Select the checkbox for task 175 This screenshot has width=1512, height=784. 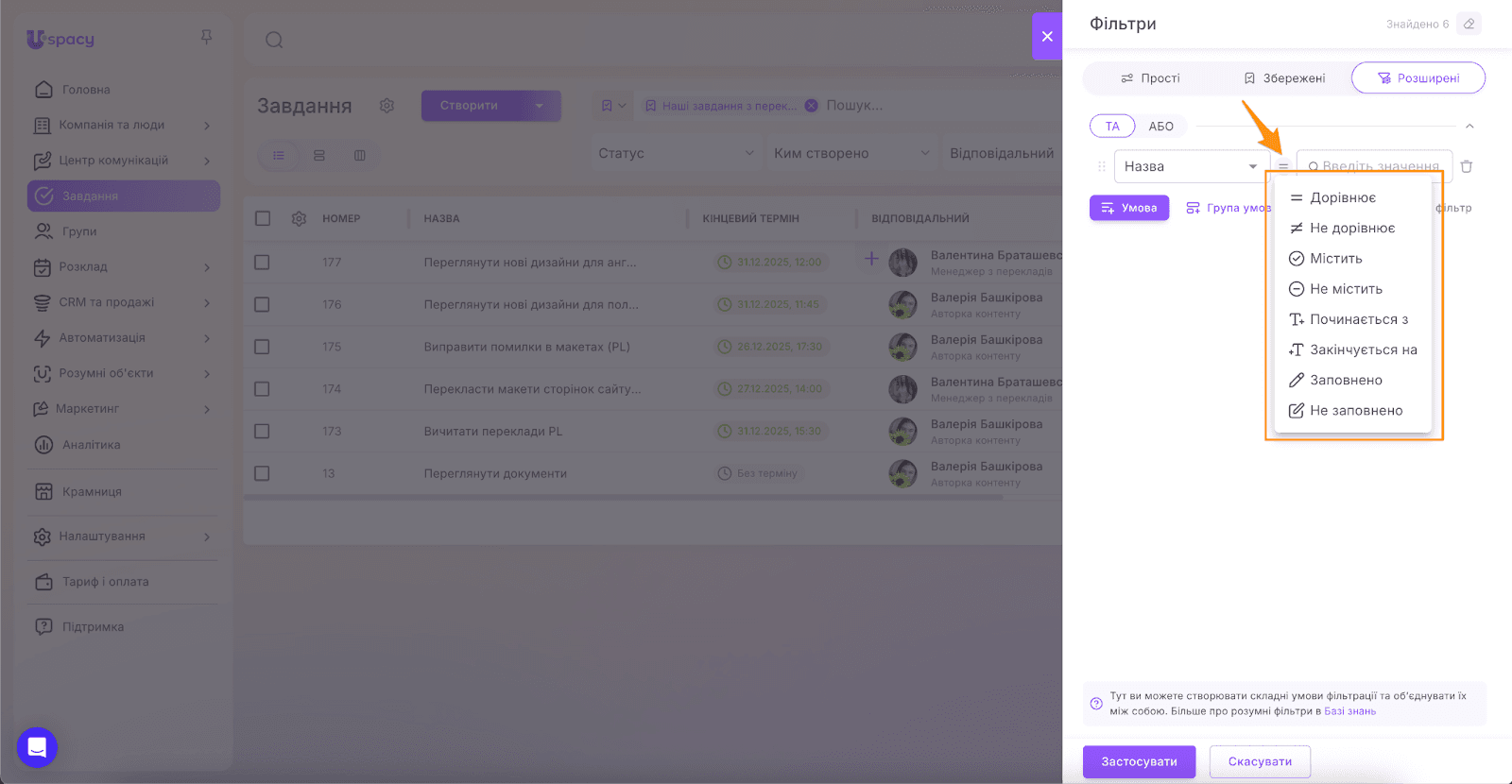(262, 347)
